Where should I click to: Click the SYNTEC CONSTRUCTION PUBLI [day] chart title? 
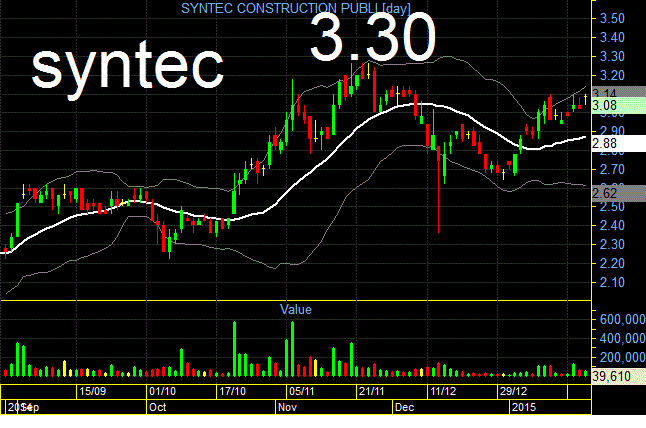click(x=296, y=8)
